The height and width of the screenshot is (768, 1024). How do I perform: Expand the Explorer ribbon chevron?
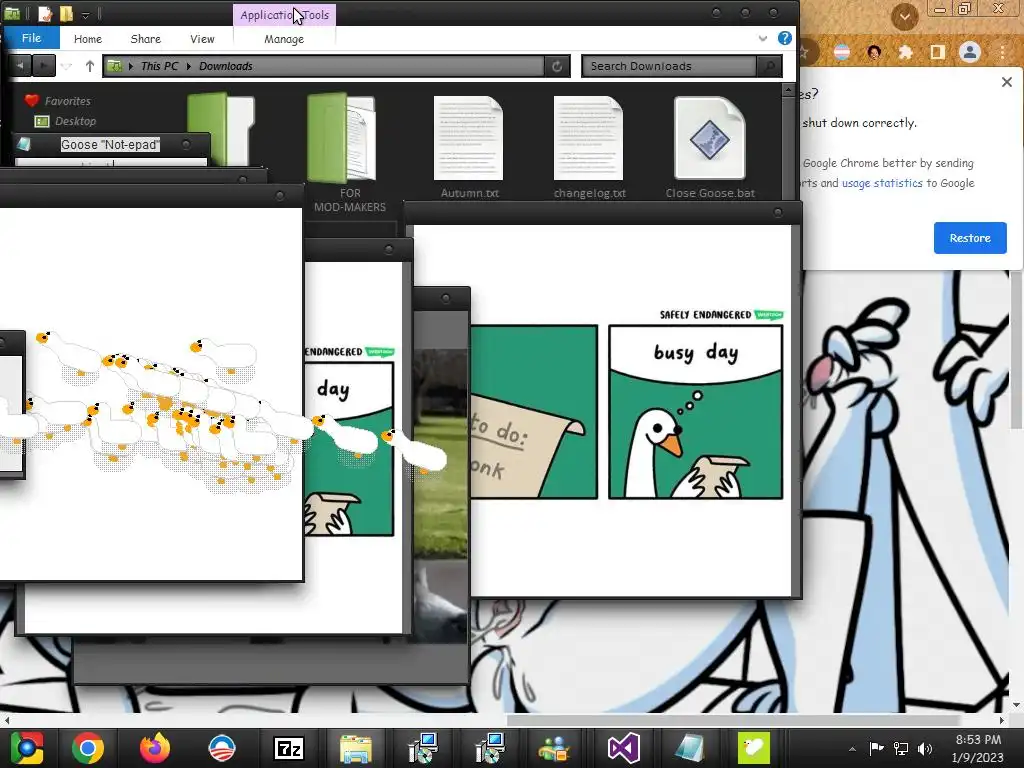click(762, 39)
